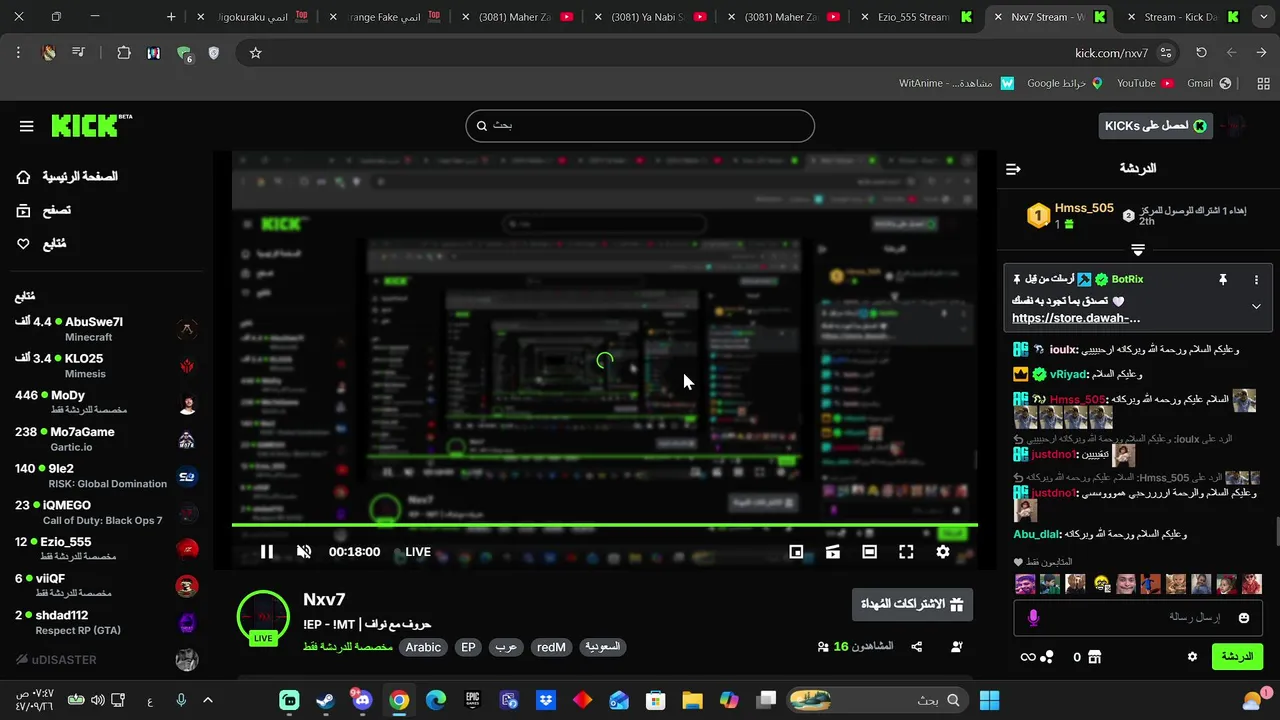Enter fullscreen in the video player
1280x720 pixels.
906,552
